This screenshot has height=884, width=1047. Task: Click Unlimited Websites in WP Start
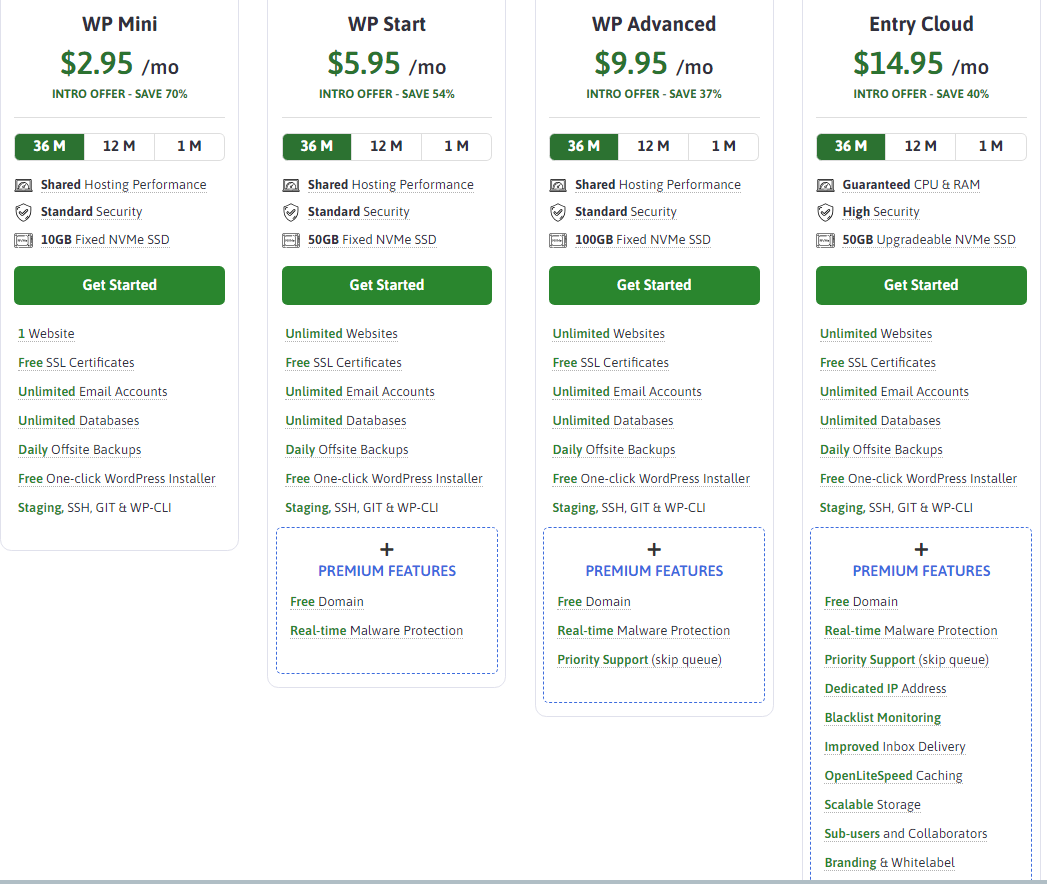[342, 334]
